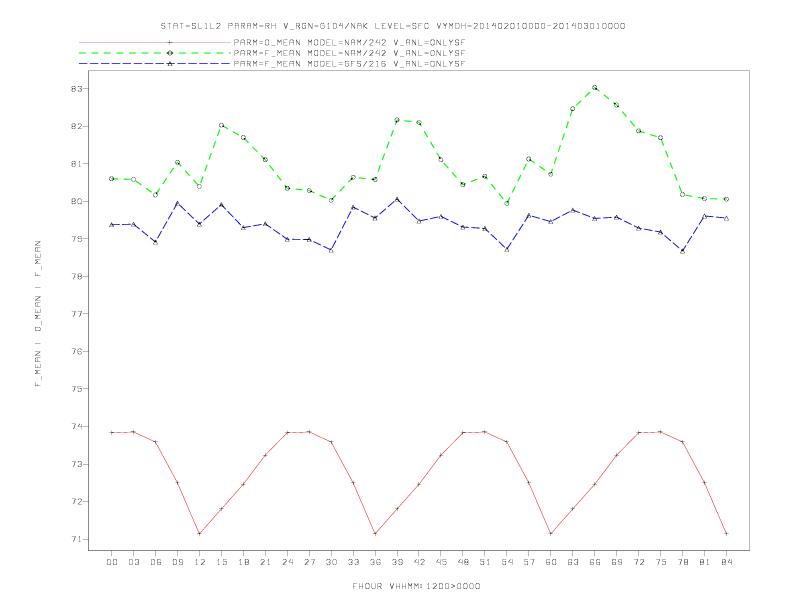The width and height of the screenshot is (792, 612).
Task: Click the x-axis tick label 12
Action: [x=200, y=562]
